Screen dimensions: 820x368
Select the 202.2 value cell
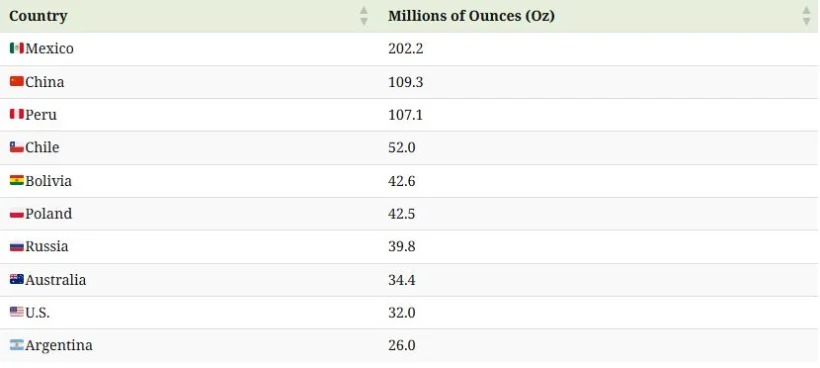click(x=405, y=49)
